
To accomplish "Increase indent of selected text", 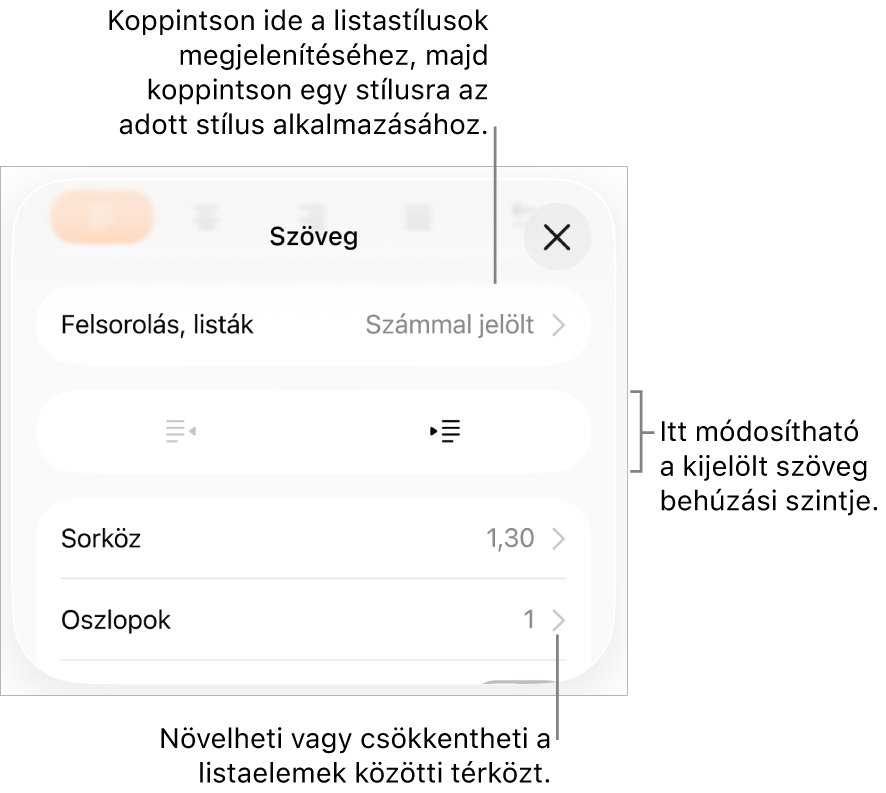I will [445, 431].
